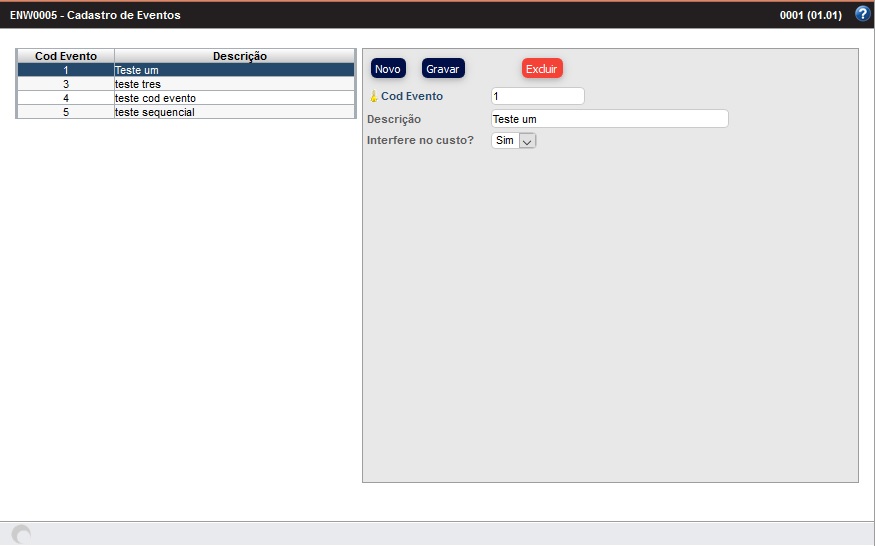Save record with the Gravar button
Screen dimensions: 875x546
click(443, 69)
